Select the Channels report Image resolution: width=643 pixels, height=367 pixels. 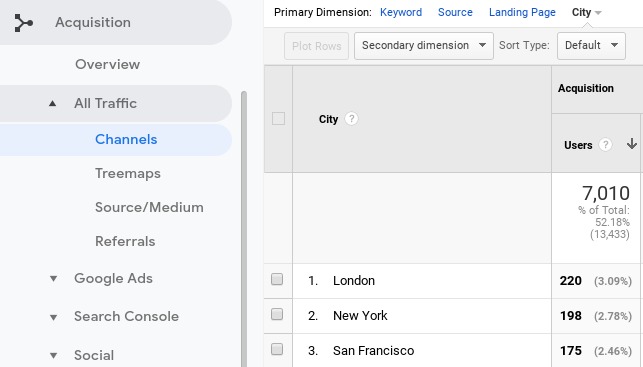(x=126, y=139)
